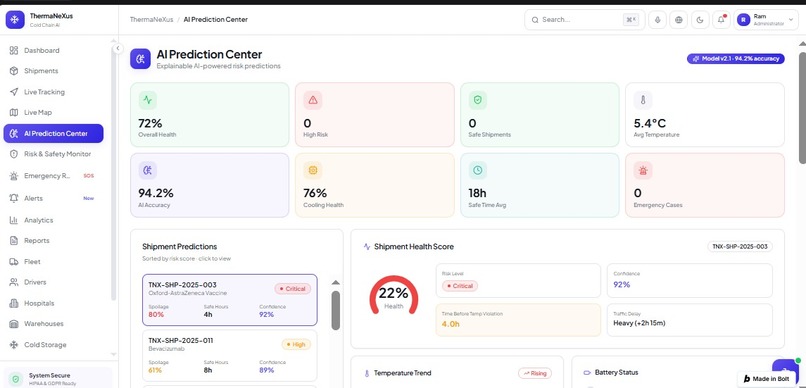Screen dimensions: 806x388
Task: Click the System Secure shield icon
Action: point(16,379)
